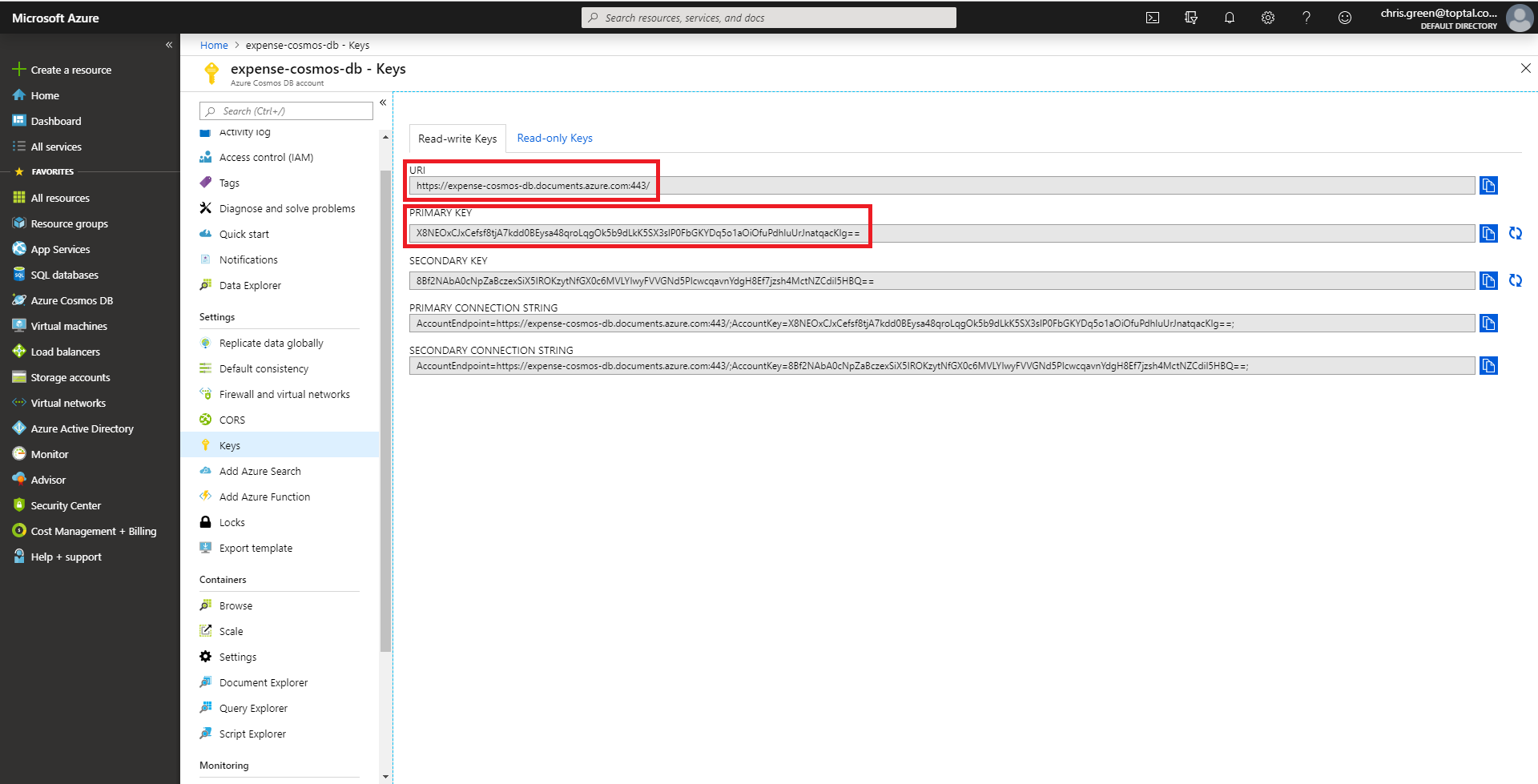Copy the primary connection string
Viewport: 1538px width, 784px height.
point(1488,324)
